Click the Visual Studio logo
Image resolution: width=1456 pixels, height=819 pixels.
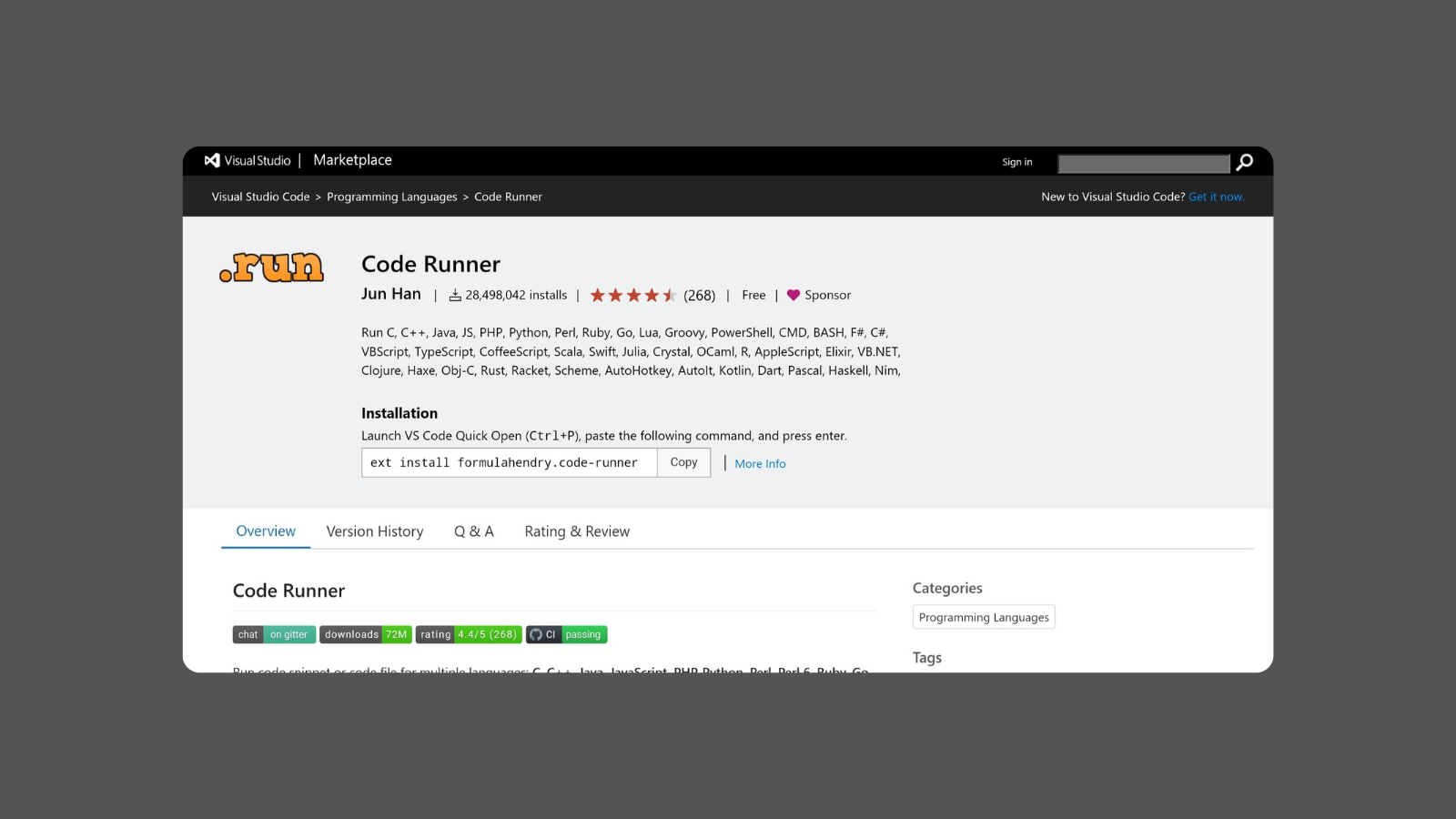point(248,160)
